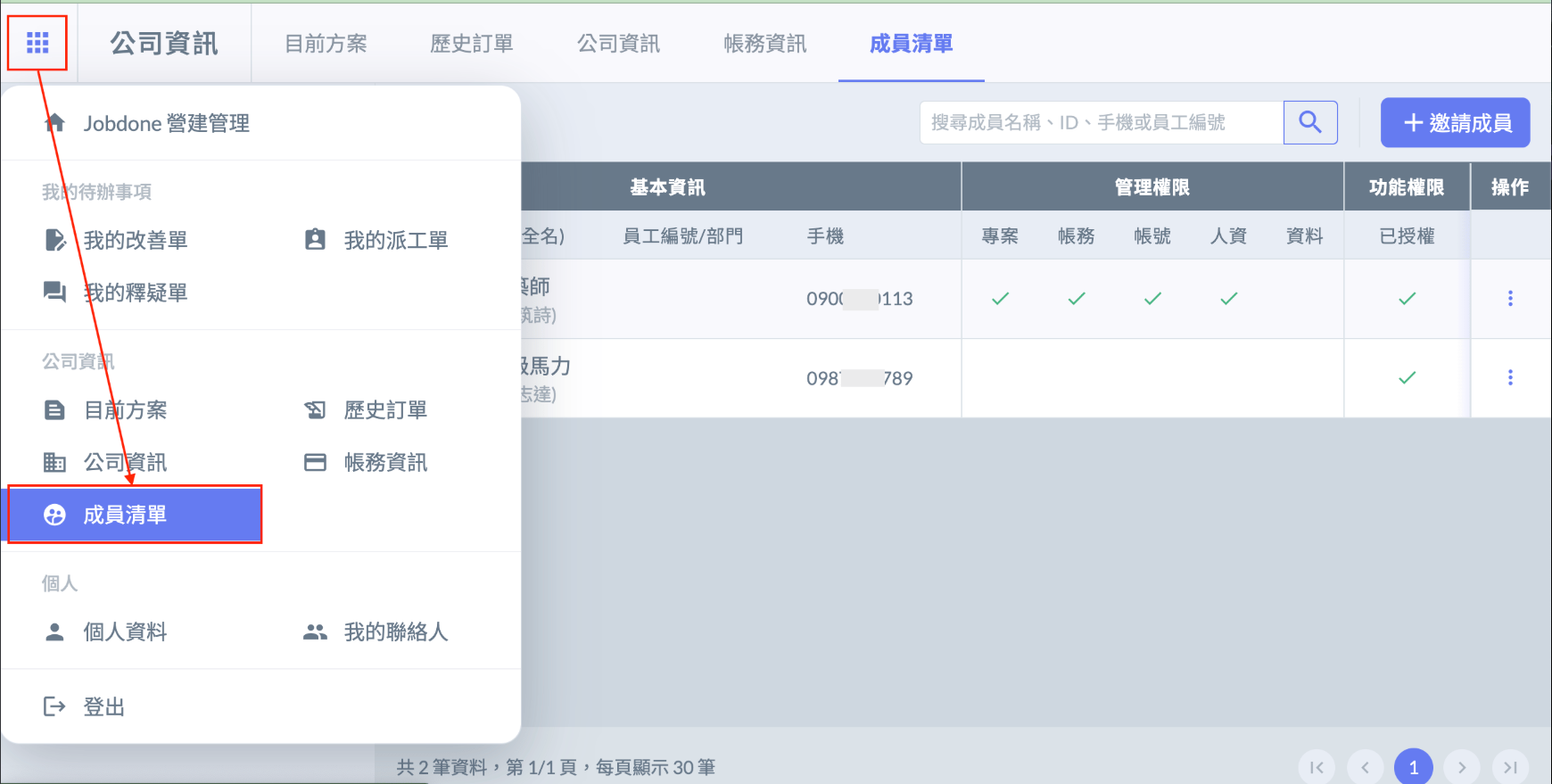1552x784 pixels.
Task: Click the 手機 column header
Action: (825, 236)
